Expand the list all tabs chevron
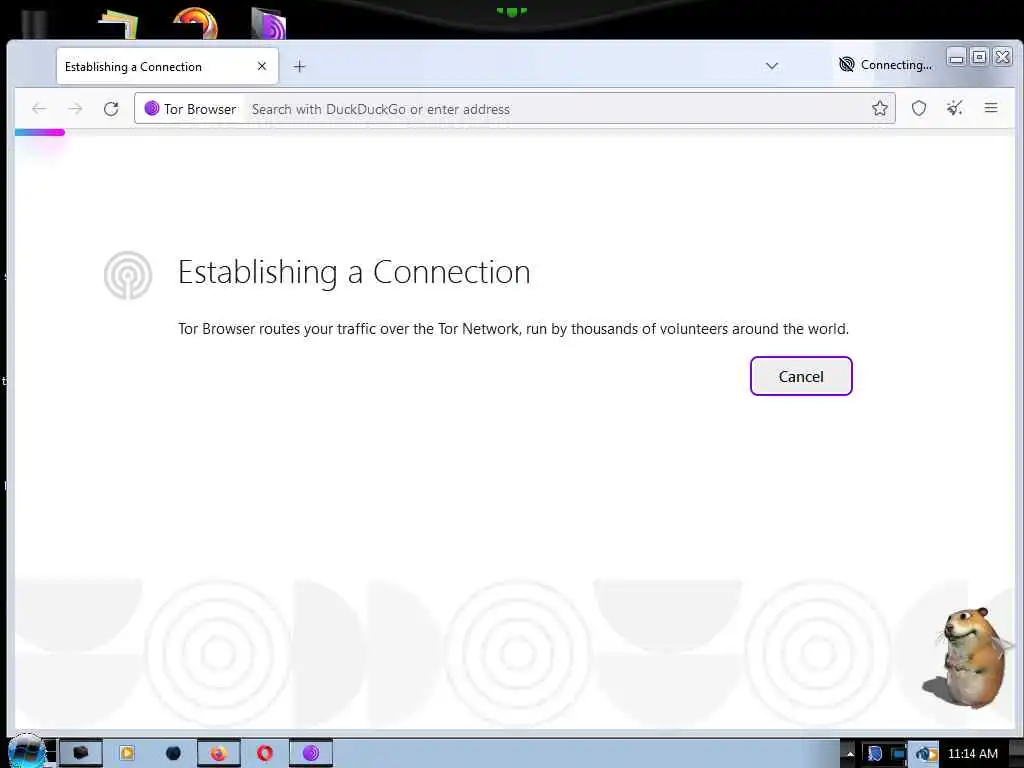 click(x=772, y=66)
